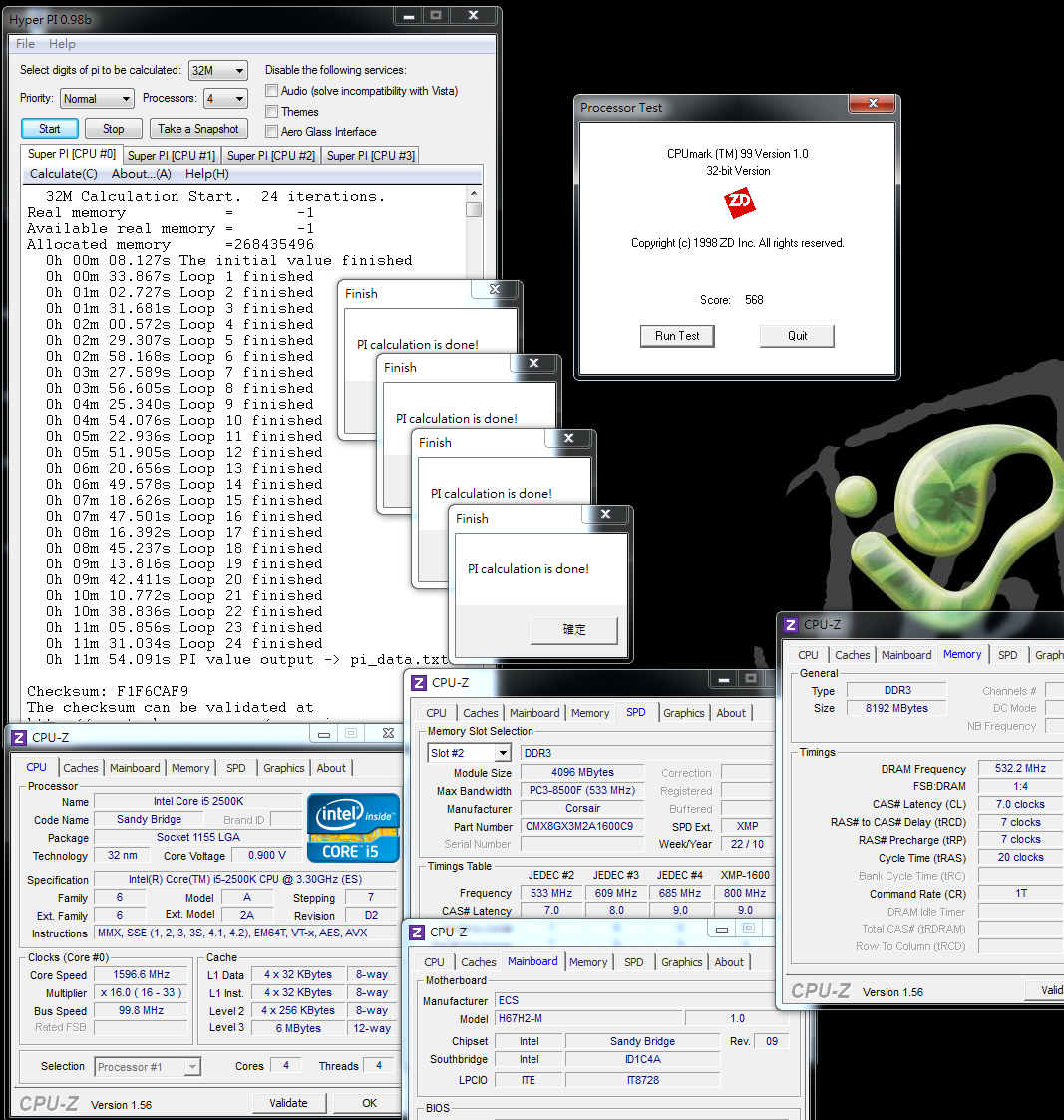1064x1120 pixels.
Task: Open Graphics tab in CPU-Z SPD window
Action: (683, 713)
